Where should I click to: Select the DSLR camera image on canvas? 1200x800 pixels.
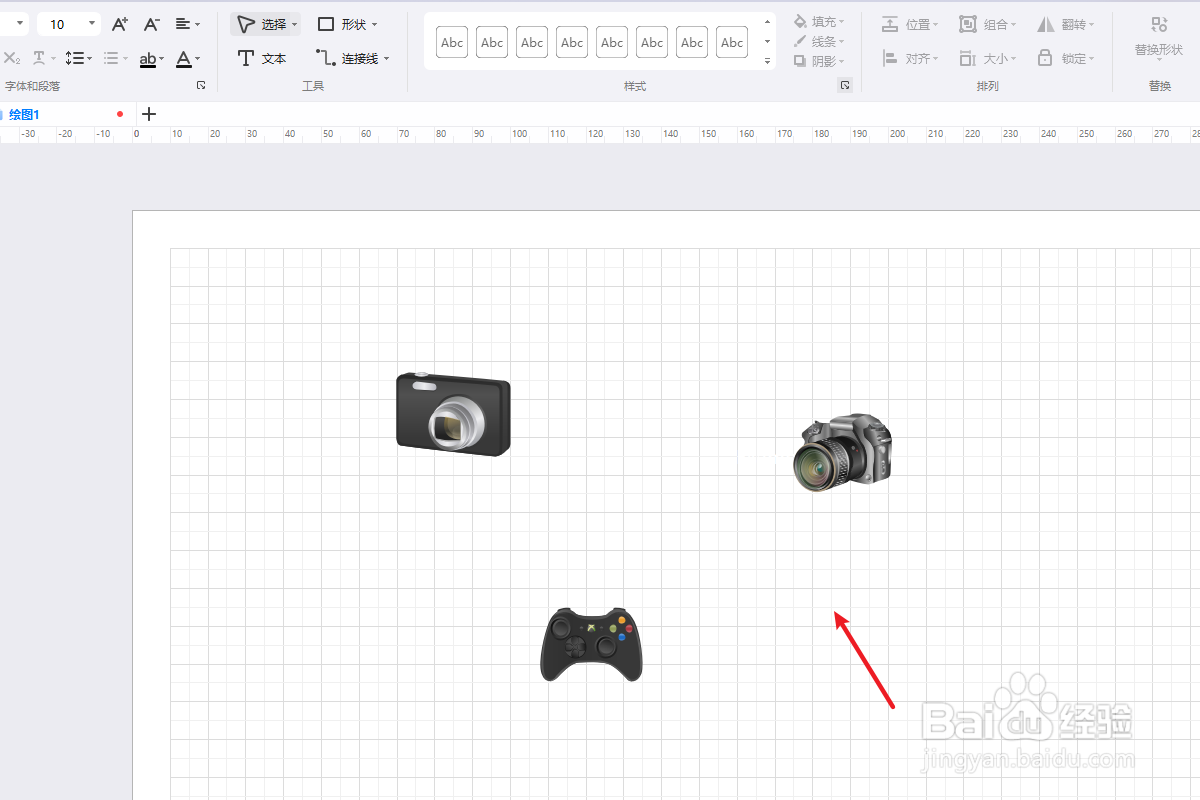pyautogui.click(x=843, y=452)
